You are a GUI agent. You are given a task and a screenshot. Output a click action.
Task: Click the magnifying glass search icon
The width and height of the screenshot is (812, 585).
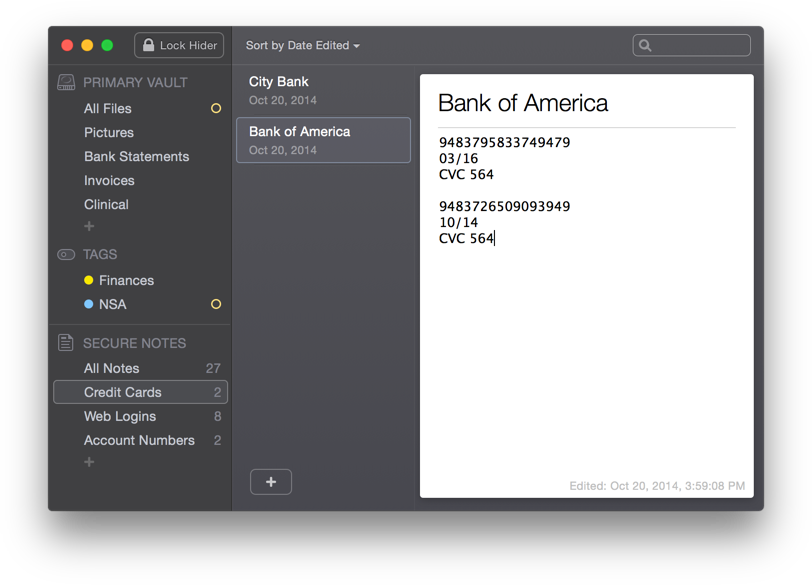point(645,46)
